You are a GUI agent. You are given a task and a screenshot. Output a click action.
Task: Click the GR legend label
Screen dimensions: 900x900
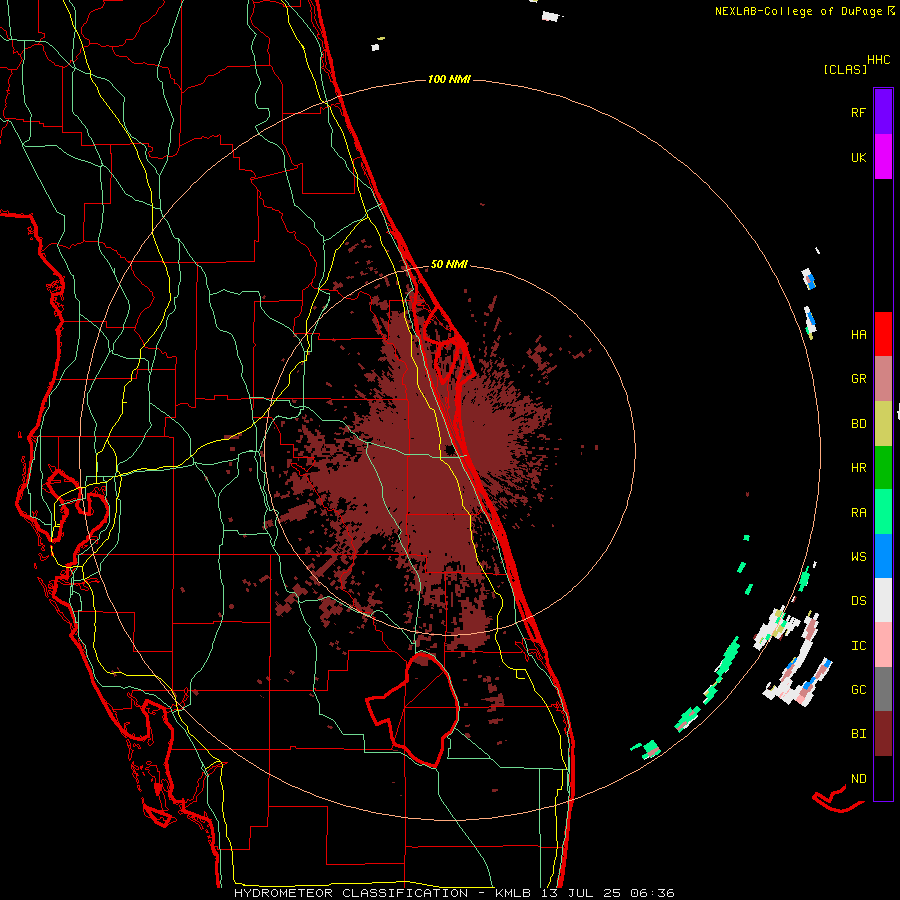(x=858, y=379)
